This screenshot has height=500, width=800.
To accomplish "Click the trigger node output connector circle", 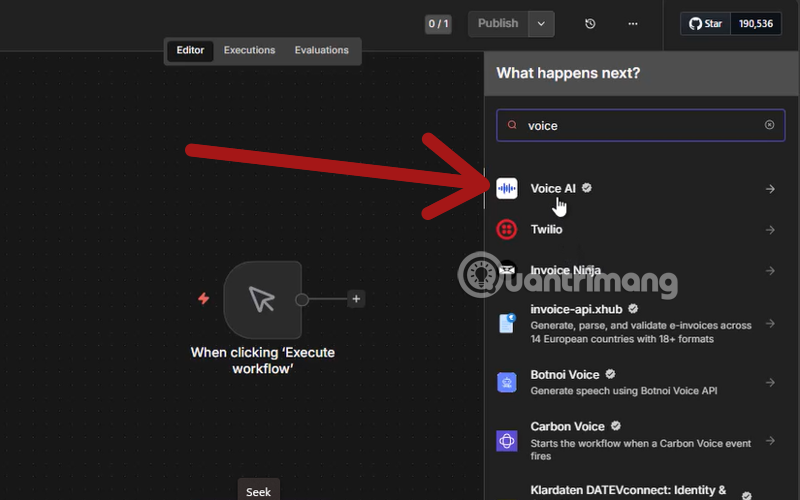I will click(x=302, y=299).
